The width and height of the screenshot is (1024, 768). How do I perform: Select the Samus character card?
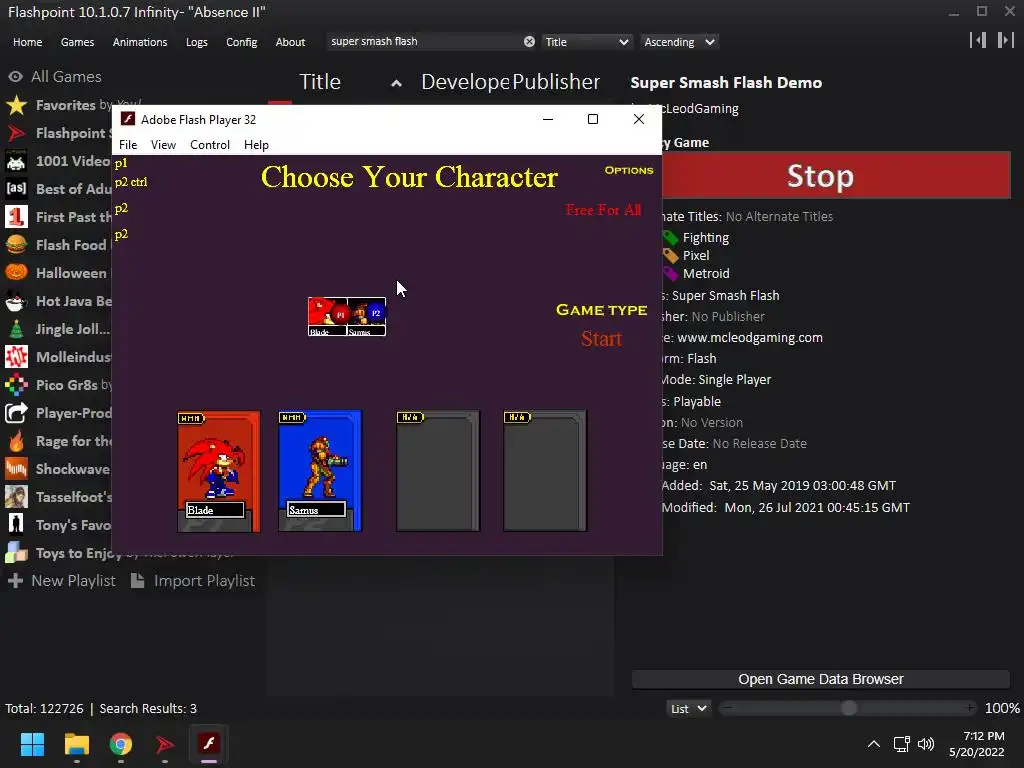pyautogui.click(x=320, y=471)
